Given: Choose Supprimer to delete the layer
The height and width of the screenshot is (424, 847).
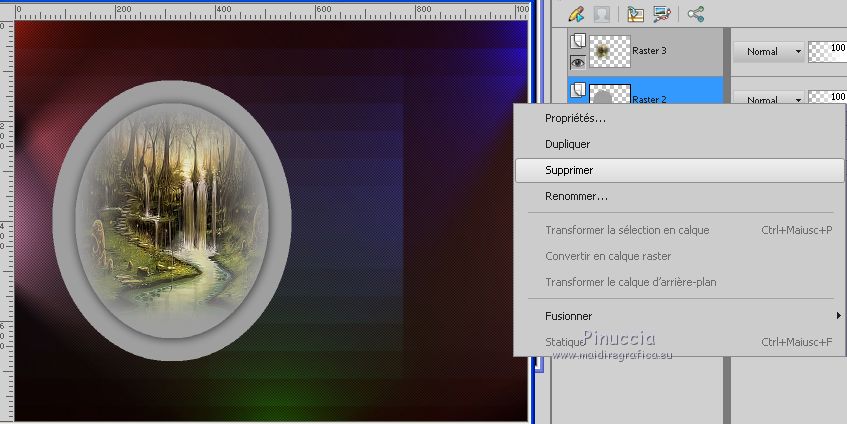Looking at the screenshot, I should pos(680,170).
